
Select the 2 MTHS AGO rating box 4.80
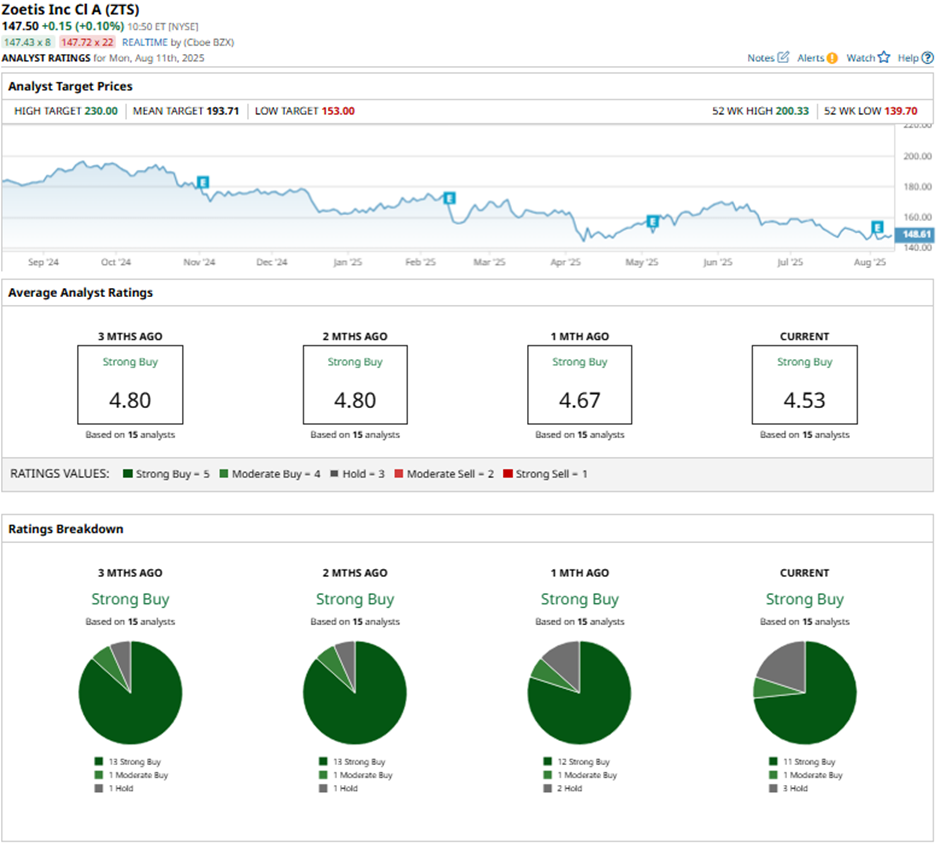tap(355, 385)
